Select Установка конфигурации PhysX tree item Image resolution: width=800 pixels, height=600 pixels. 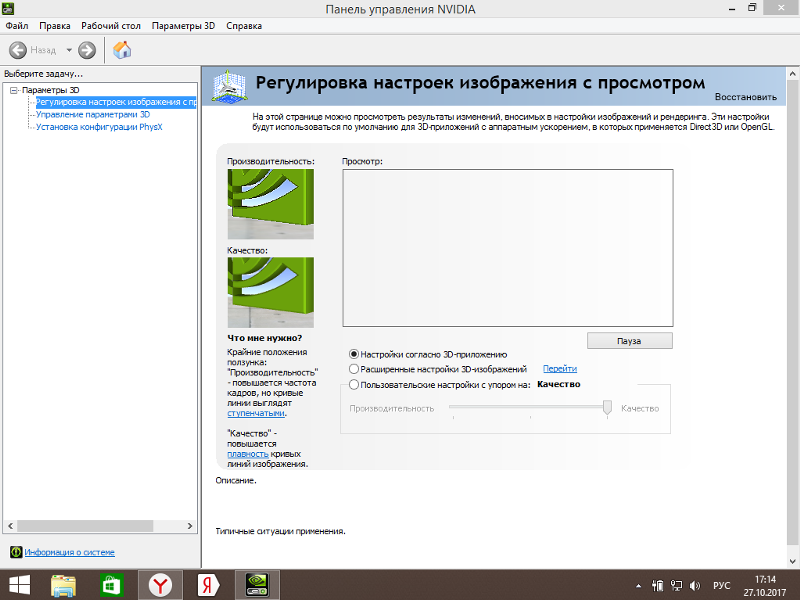click(99, 127)
